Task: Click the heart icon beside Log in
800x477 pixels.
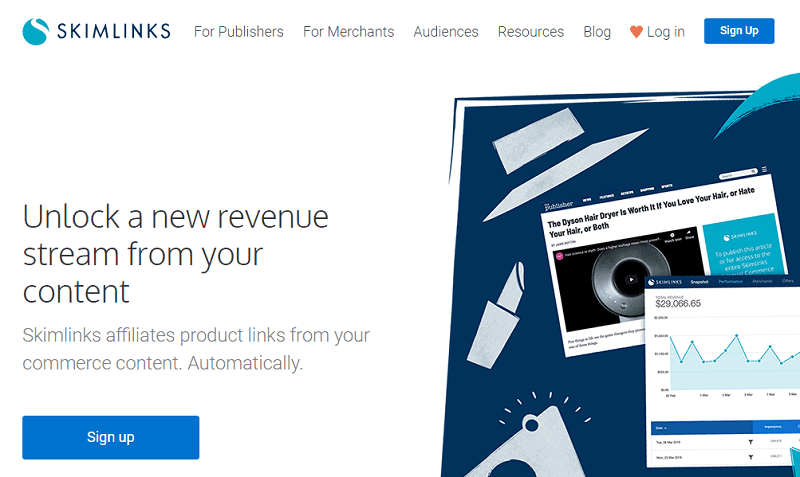Action: coord(636,32)
